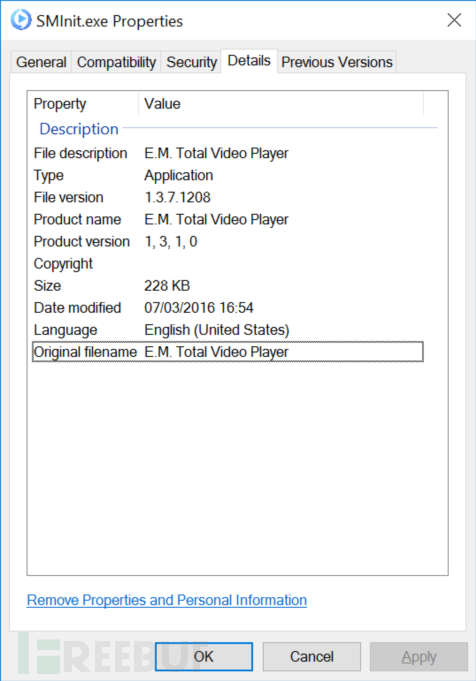Image resolution: width=476 pixels, height=681 pixels.
Task: Select the Copyright property row
Action: point(228,264)
